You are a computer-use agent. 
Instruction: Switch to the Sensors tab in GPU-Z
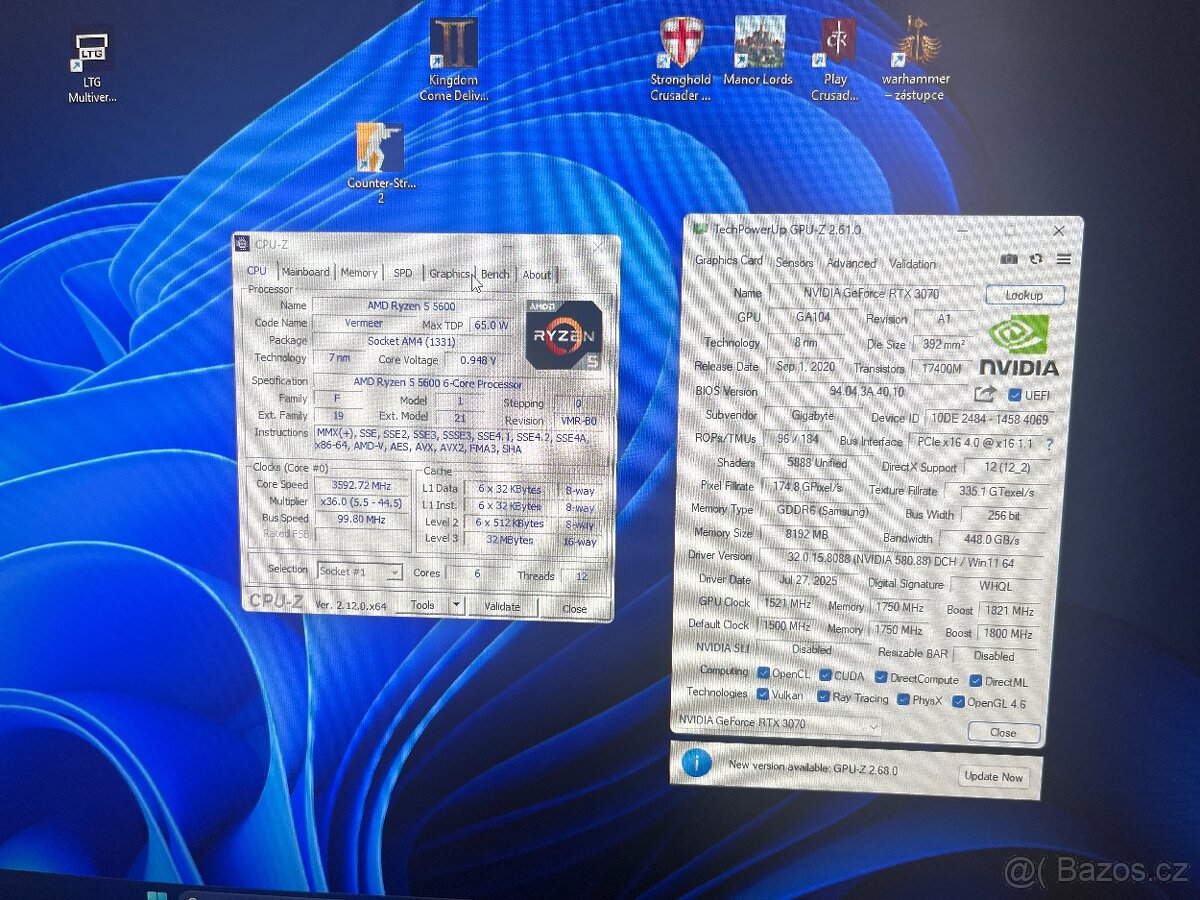[x=795, y=262]
